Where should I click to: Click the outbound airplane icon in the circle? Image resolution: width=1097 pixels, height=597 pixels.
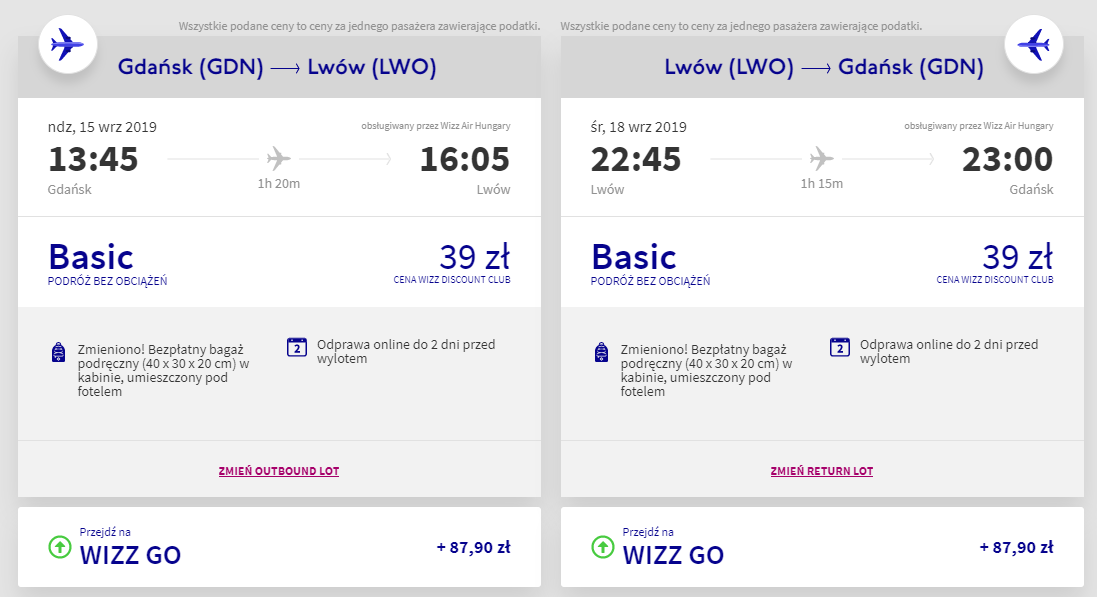tap(67, 44)
